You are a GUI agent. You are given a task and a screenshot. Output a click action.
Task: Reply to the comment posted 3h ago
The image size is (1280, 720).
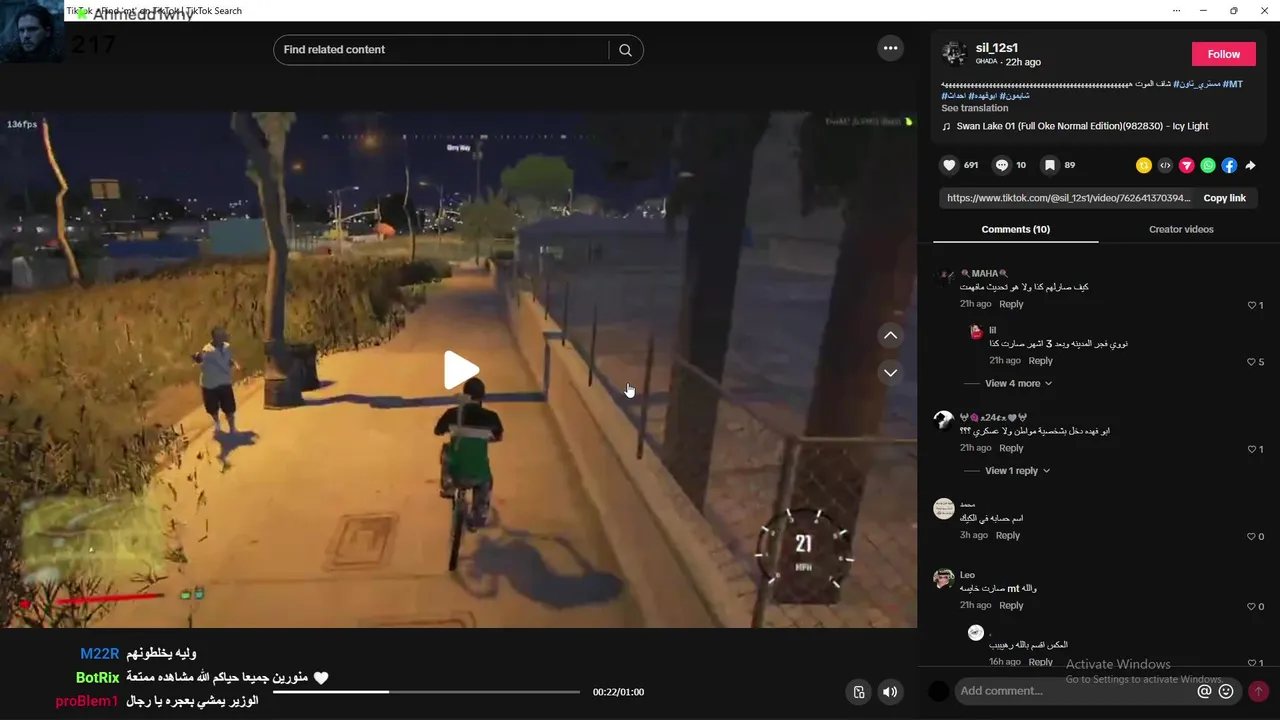point(1007,536)
